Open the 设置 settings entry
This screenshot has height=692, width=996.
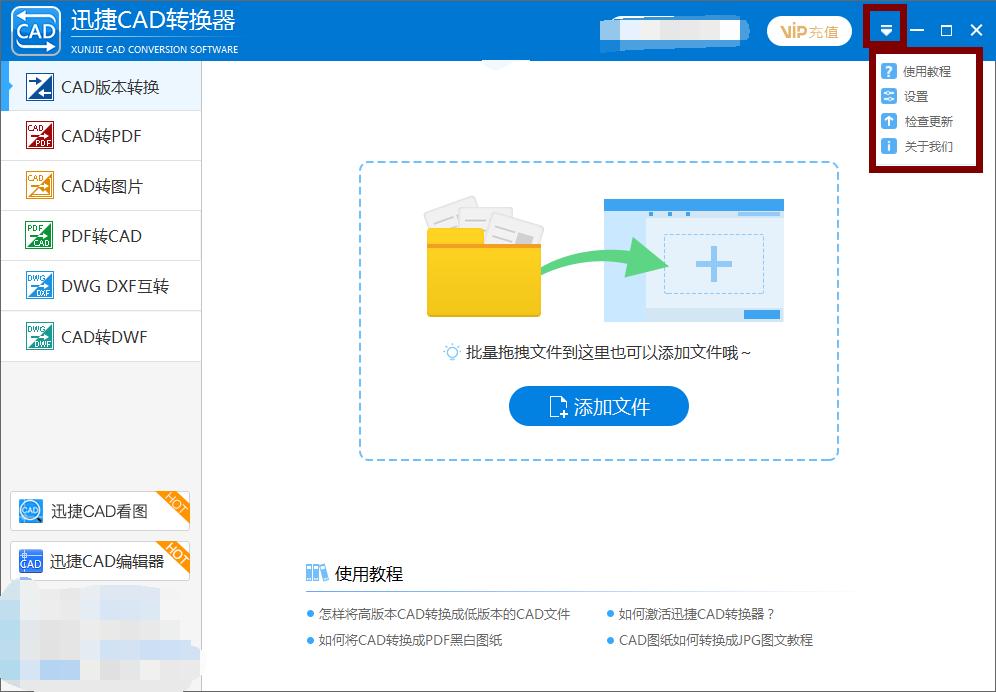(x=915, y=96)
